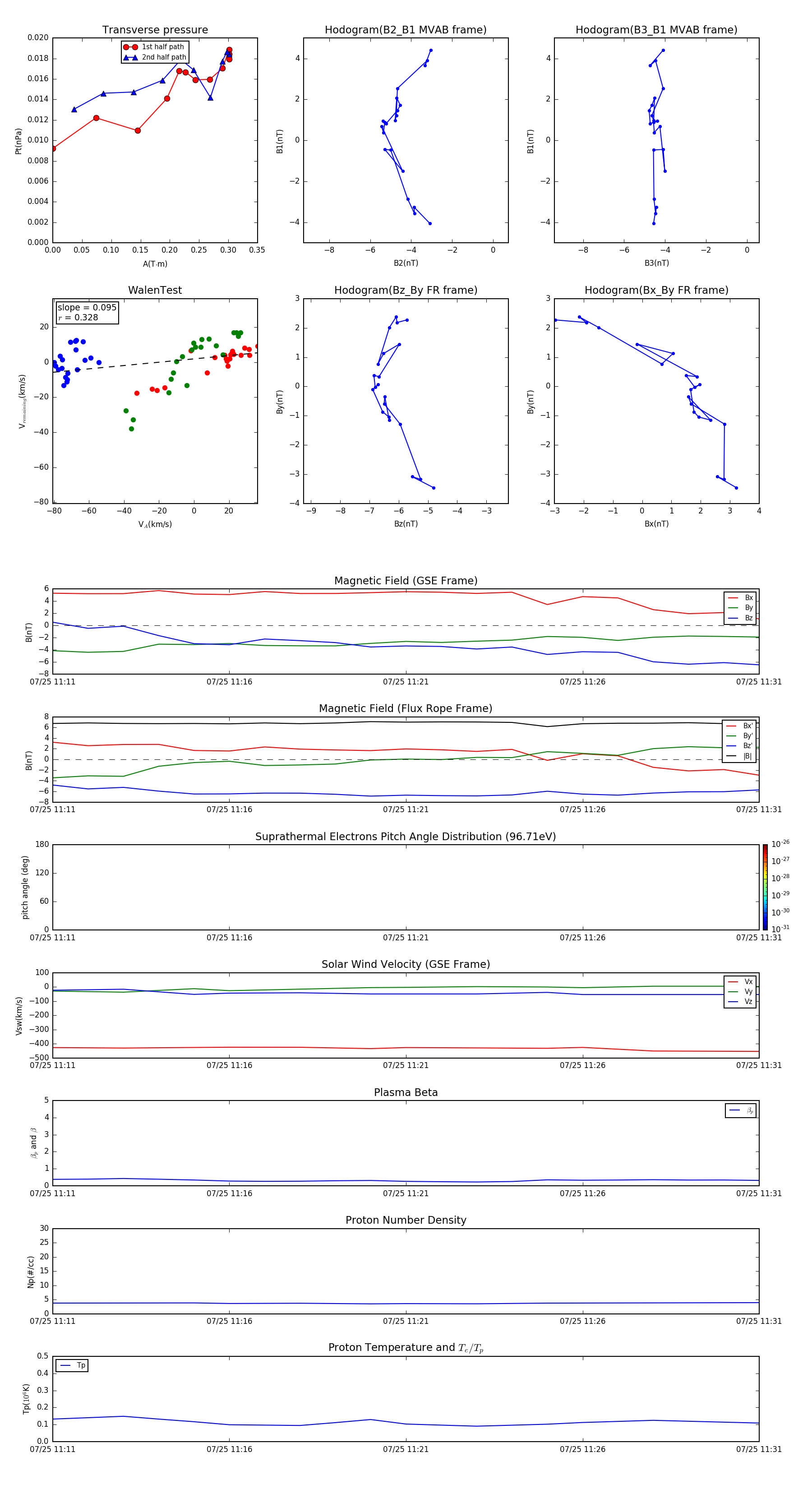Screen dimensions: 812x1489
Task: Click the "WalenTest" plot title
Action: pyautogui.click(x=155, y=290)
